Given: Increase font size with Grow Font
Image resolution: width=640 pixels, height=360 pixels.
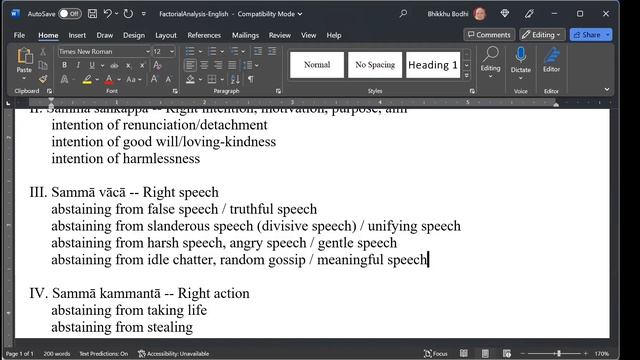Looking at the screenshot, I should coord(154,79).
